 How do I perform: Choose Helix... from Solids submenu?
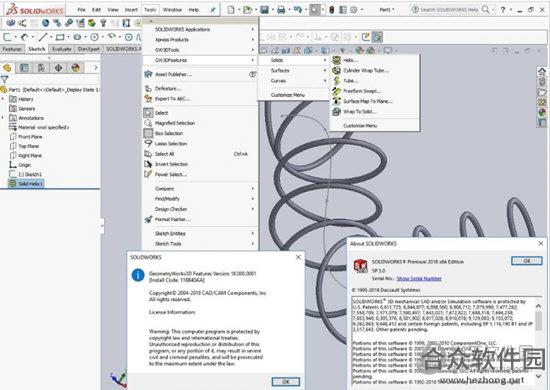pos(375,60)
